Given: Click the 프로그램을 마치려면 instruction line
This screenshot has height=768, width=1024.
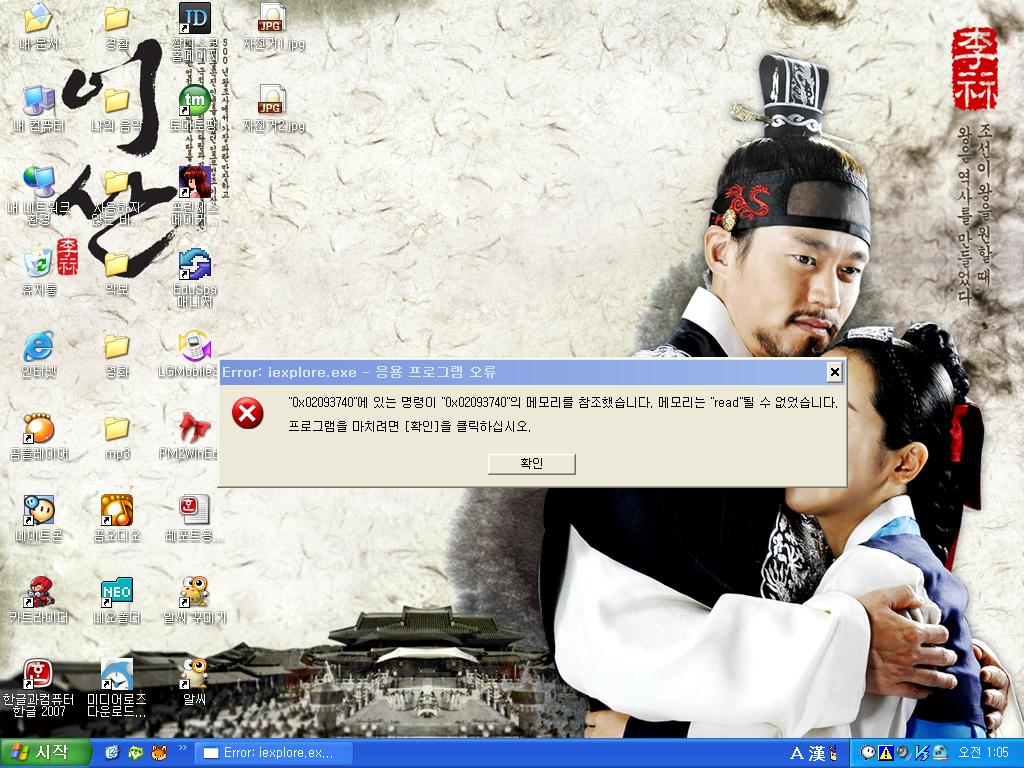Looking at the screenshot, I should pyautogui.click(x=409, y=427).
